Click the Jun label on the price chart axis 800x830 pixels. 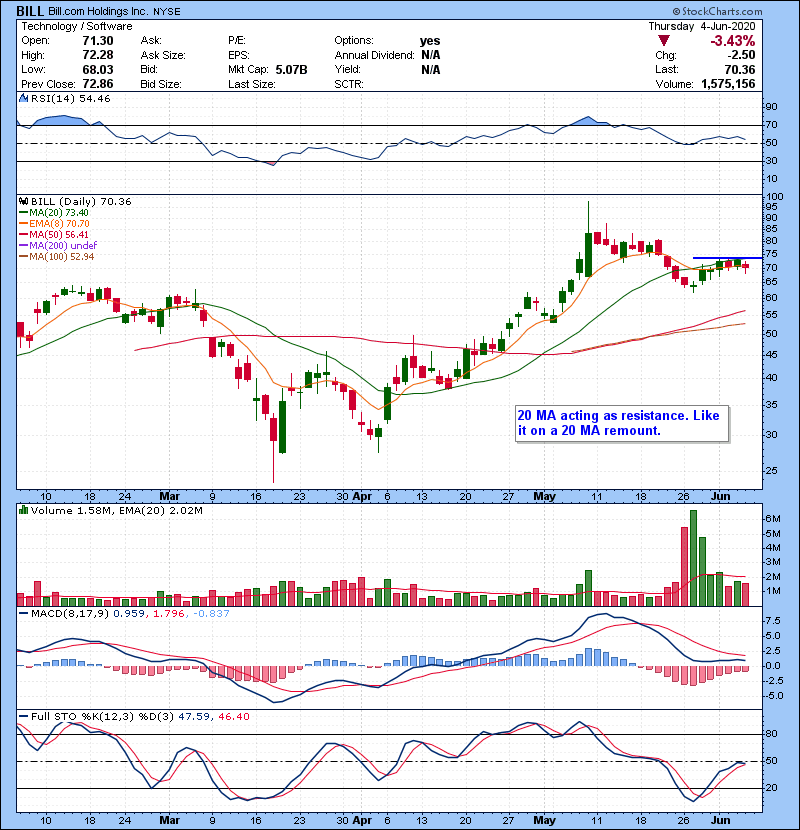721,496
